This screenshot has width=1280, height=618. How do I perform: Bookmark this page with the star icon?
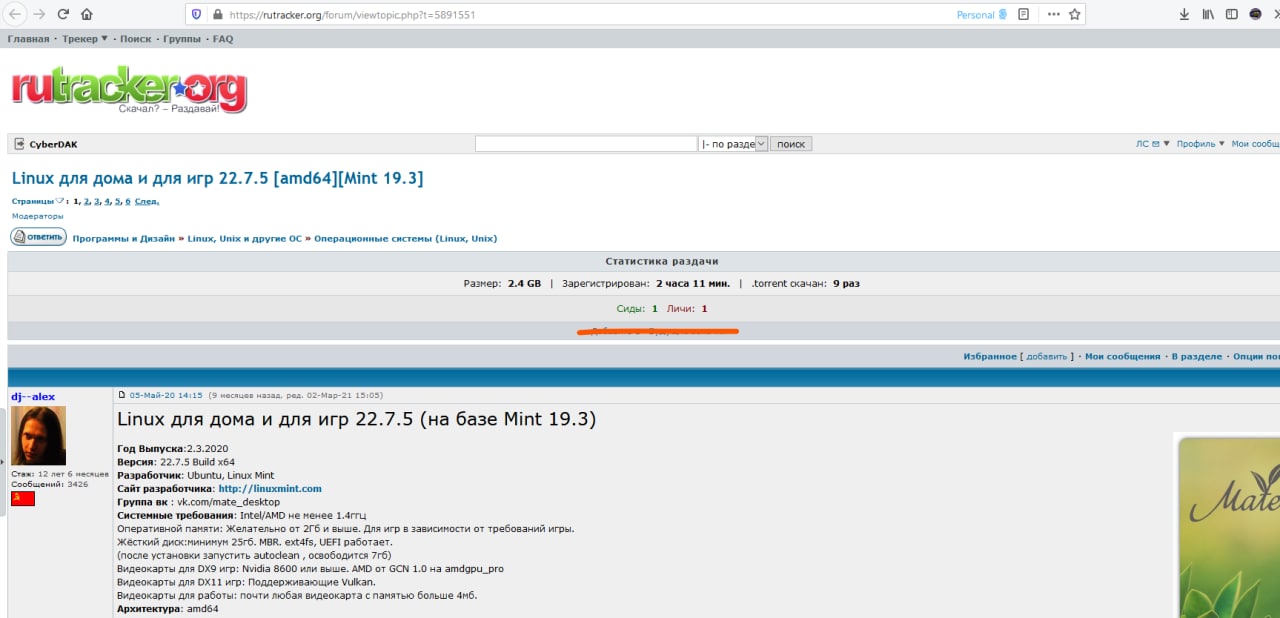1075,14
